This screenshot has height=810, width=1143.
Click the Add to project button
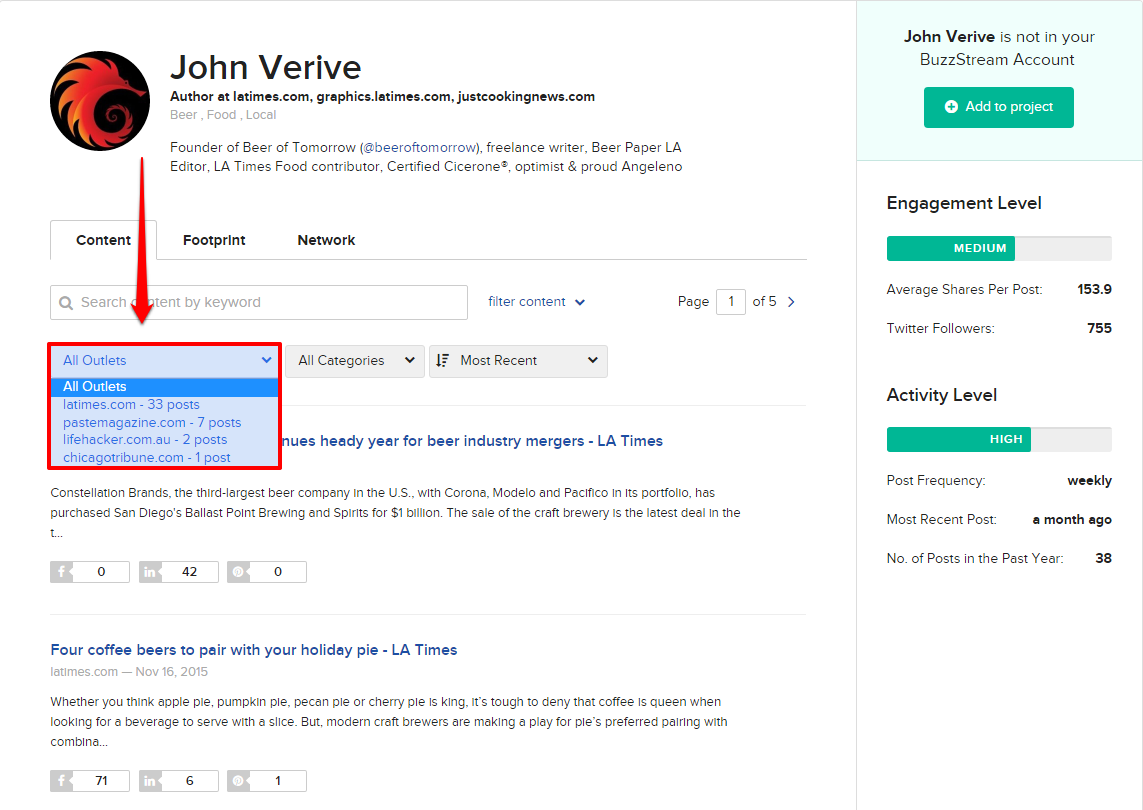pos(998,107)
